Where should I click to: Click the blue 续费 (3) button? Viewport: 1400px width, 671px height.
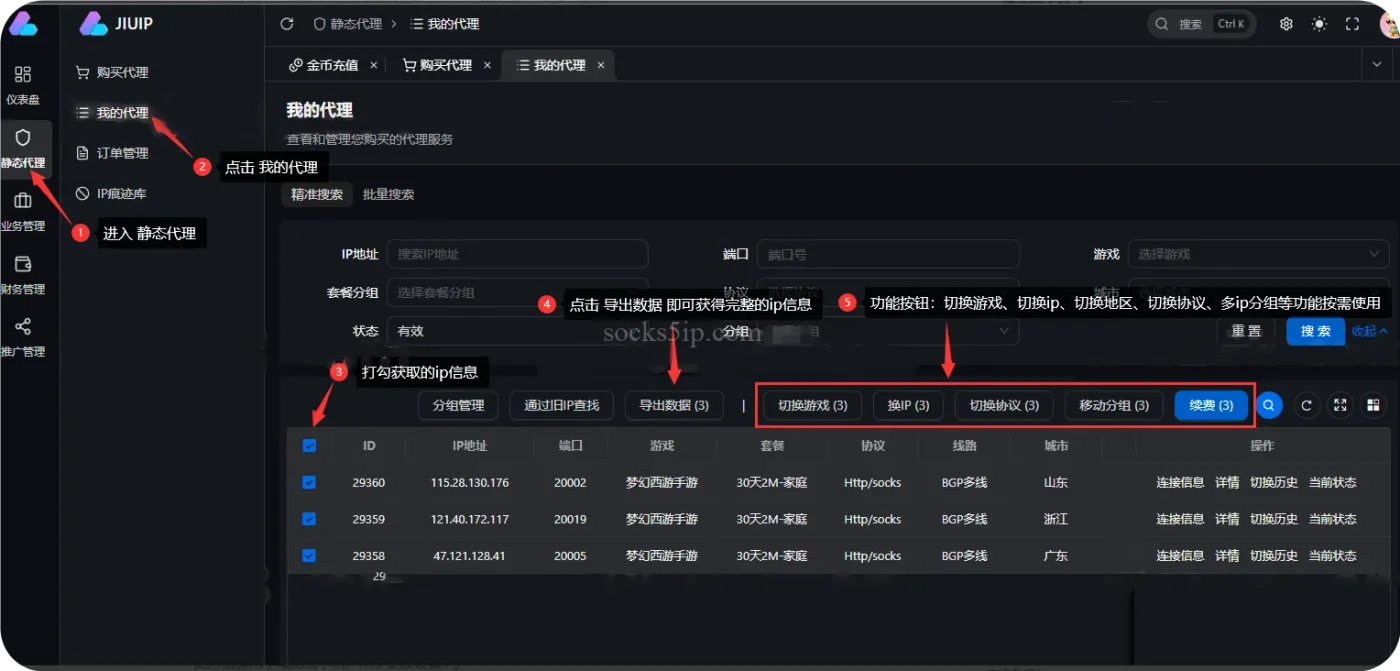(x=1211, y=405)
